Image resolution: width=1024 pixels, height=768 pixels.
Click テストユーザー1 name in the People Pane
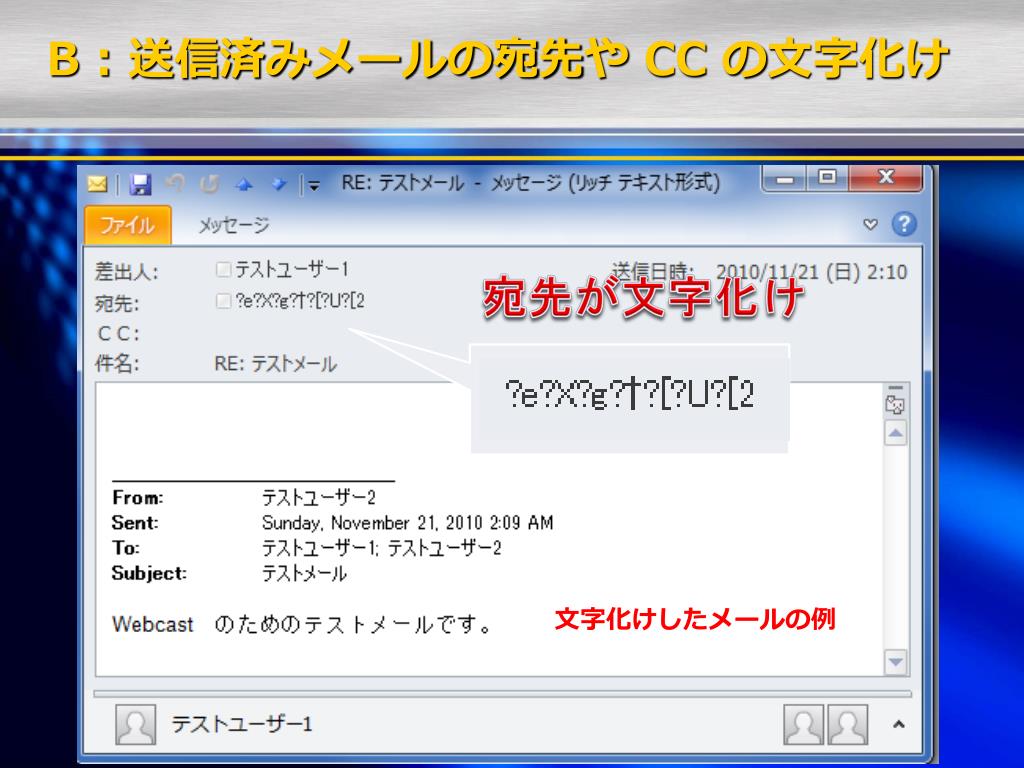pyautogui.click(x=242, y=724)
